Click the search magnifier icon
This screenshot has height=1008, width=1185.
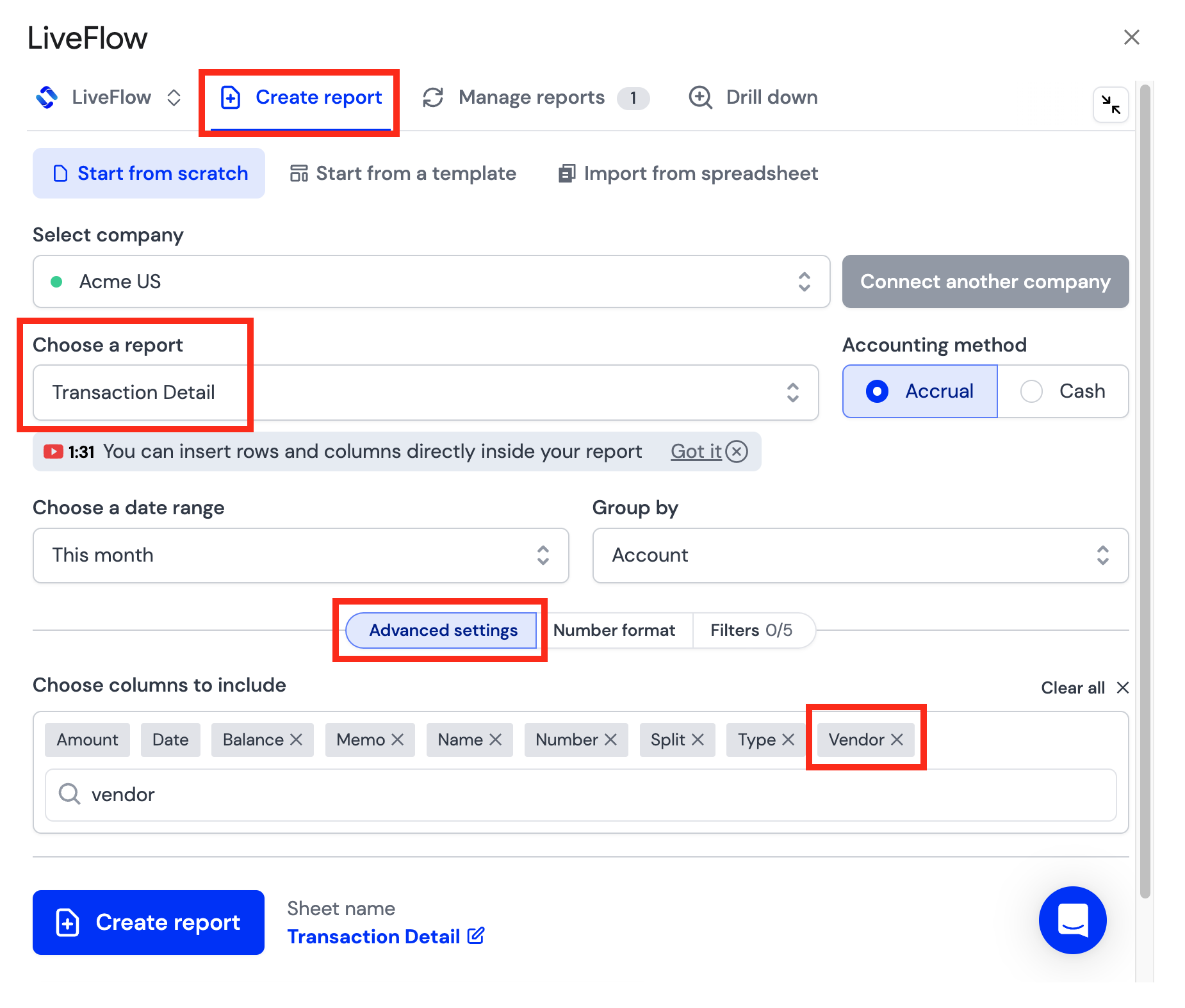coord(69,794)
